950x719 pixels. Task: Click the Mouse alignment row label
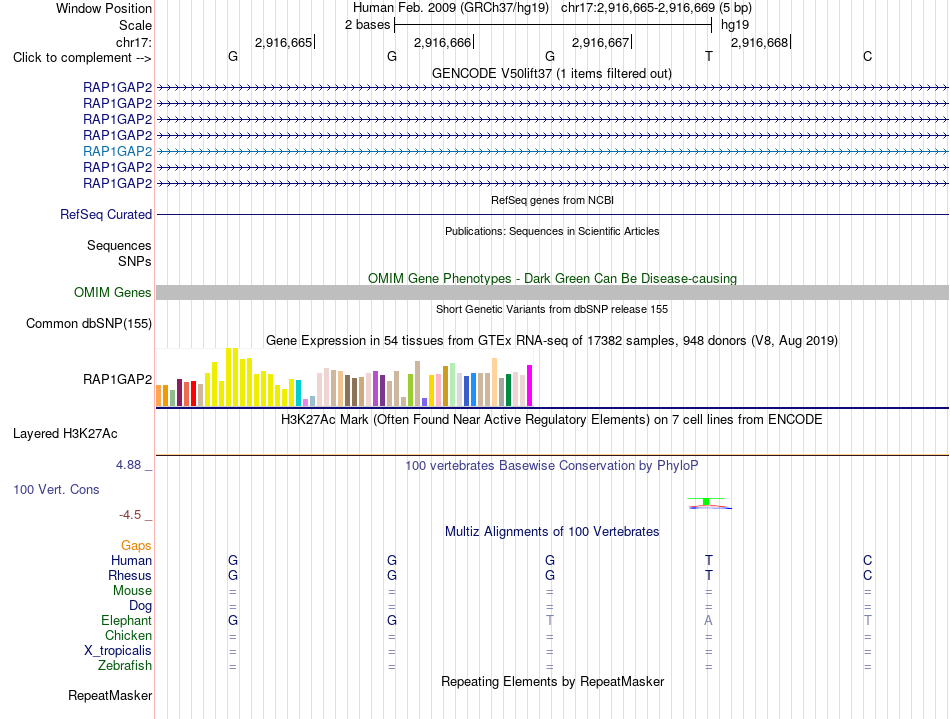pos(132,591)
